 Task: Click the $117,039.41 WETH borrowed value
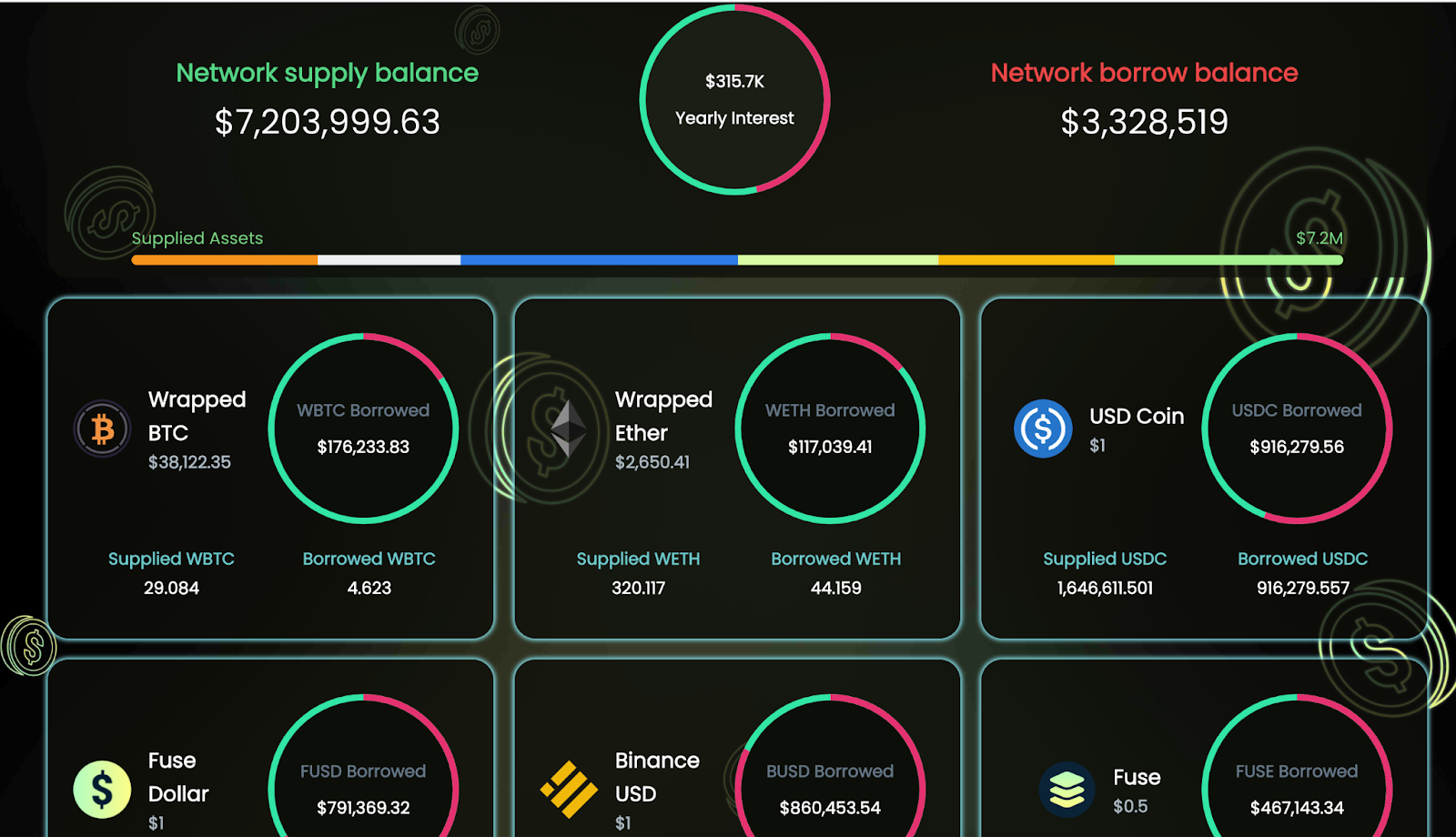pos(830,447)
